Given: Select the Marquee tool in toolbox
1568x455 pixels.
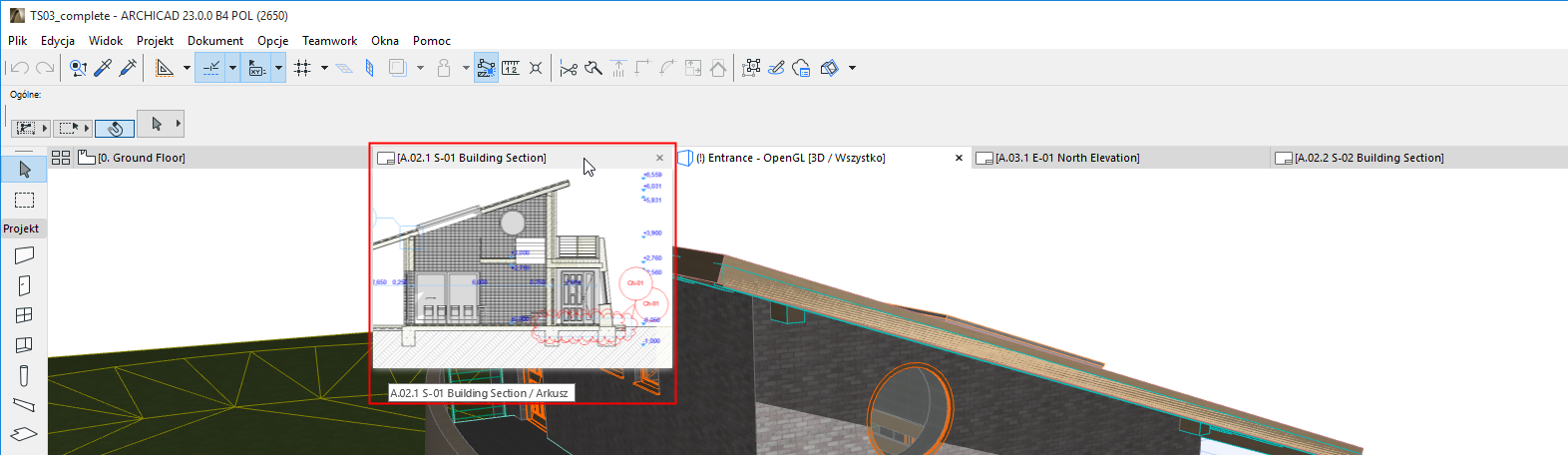Looking at the screenshot, I should [x=24, y=201].
